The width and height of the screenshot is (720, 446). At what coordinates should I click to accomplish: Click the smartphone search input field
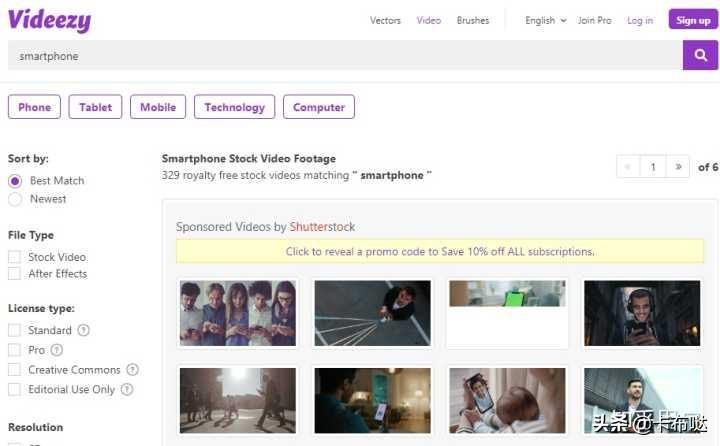[345, 55]
